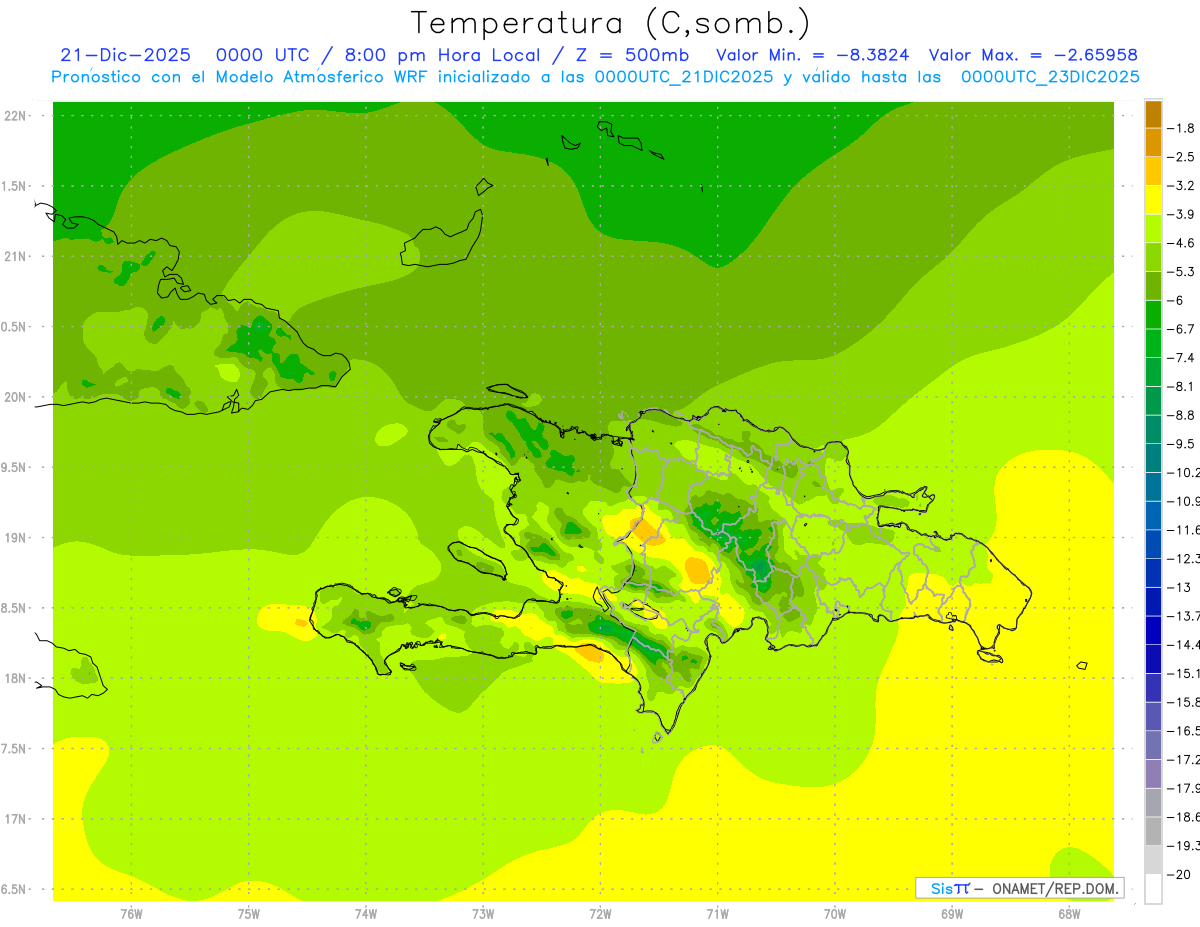
Task: Click the yellow swatch between -3.2 and -3.9
Action: pos(1153,200)
